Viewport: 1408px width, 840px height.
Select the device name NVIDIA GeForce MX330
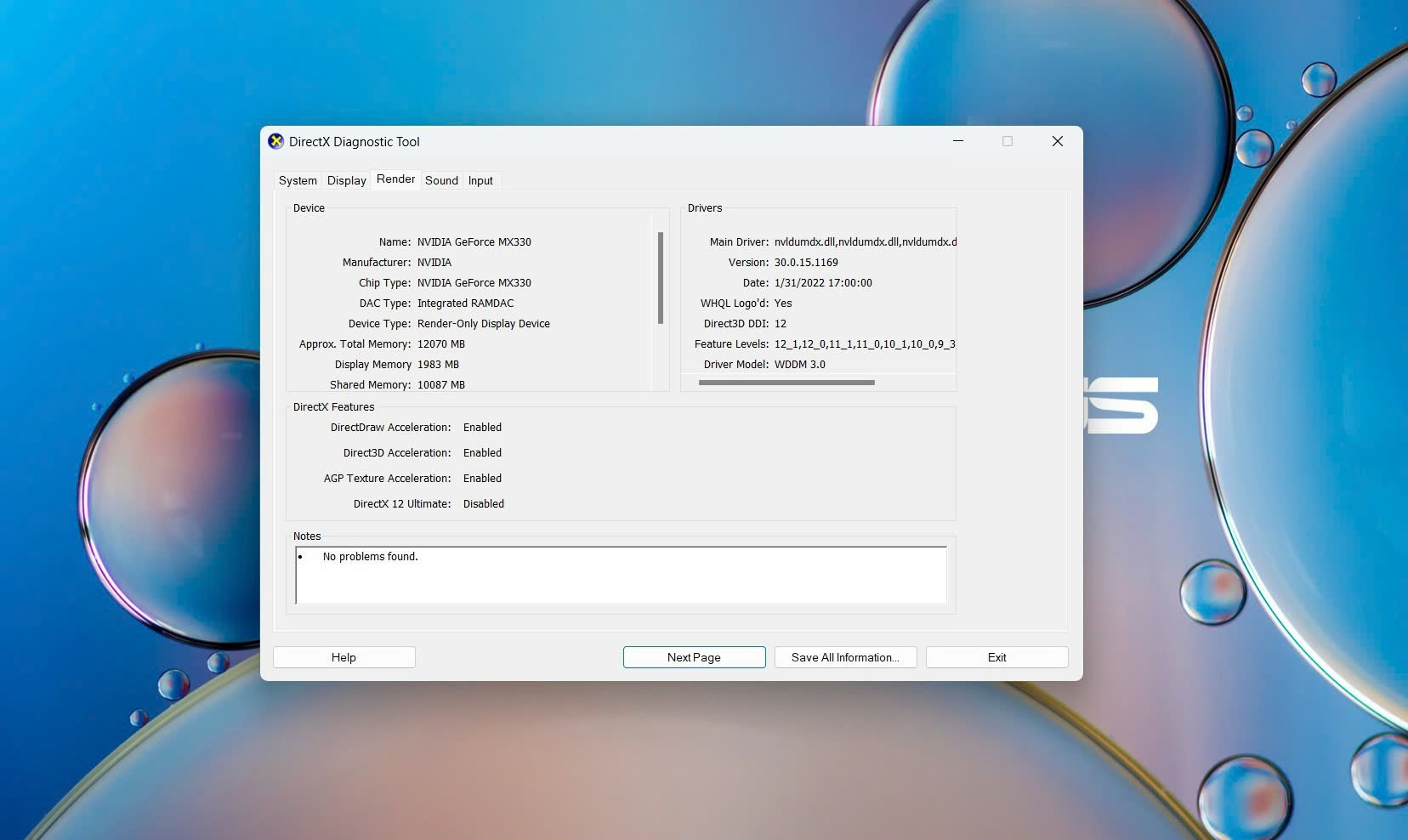474,242
